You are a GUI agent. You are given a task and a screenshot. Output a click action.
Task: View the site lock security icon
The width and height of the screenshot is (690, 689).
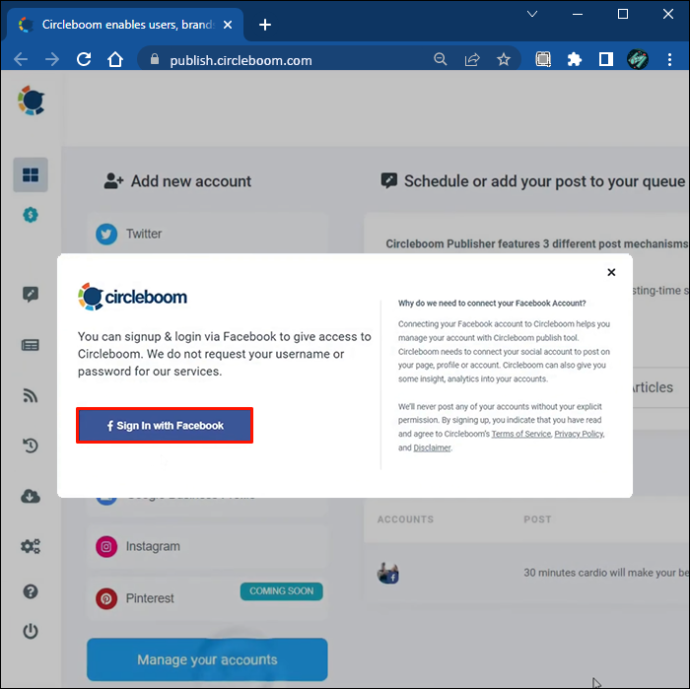click(154, 59)
